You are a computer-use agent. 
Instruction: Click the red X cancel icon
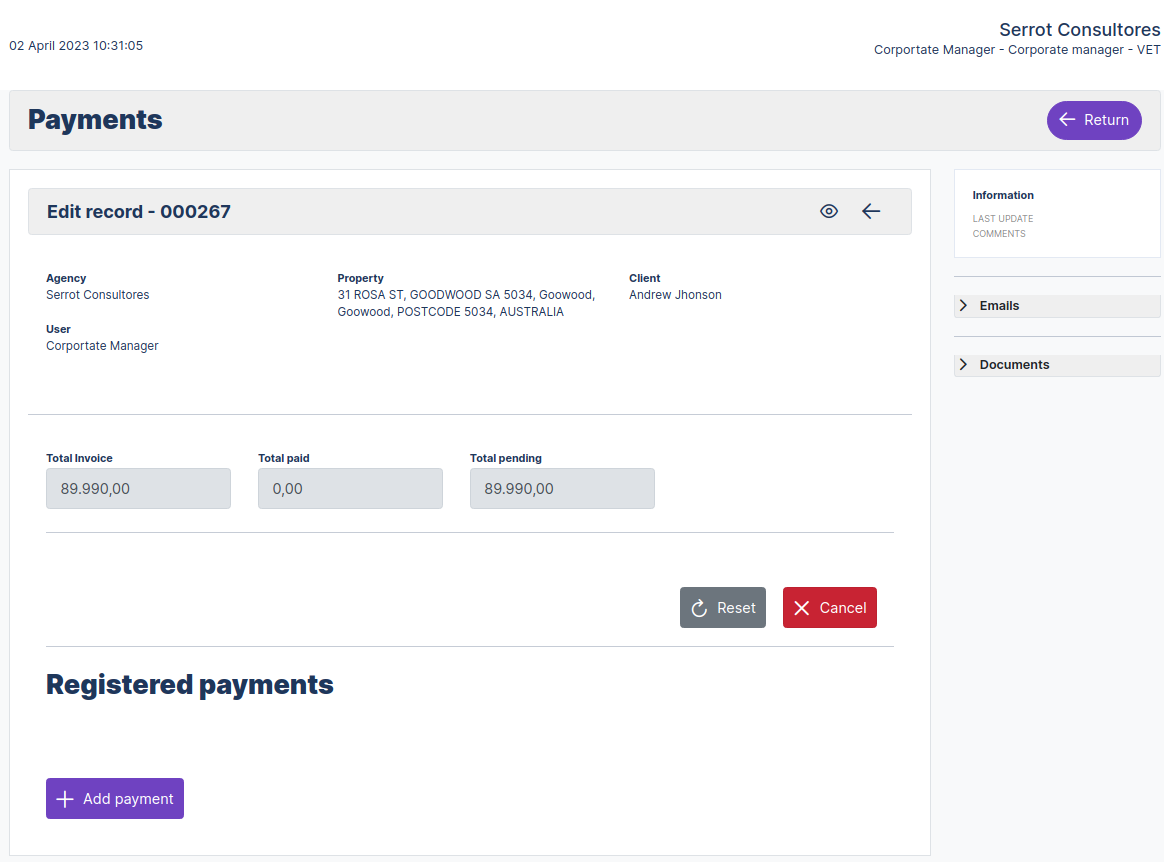[x=801, y=607]
